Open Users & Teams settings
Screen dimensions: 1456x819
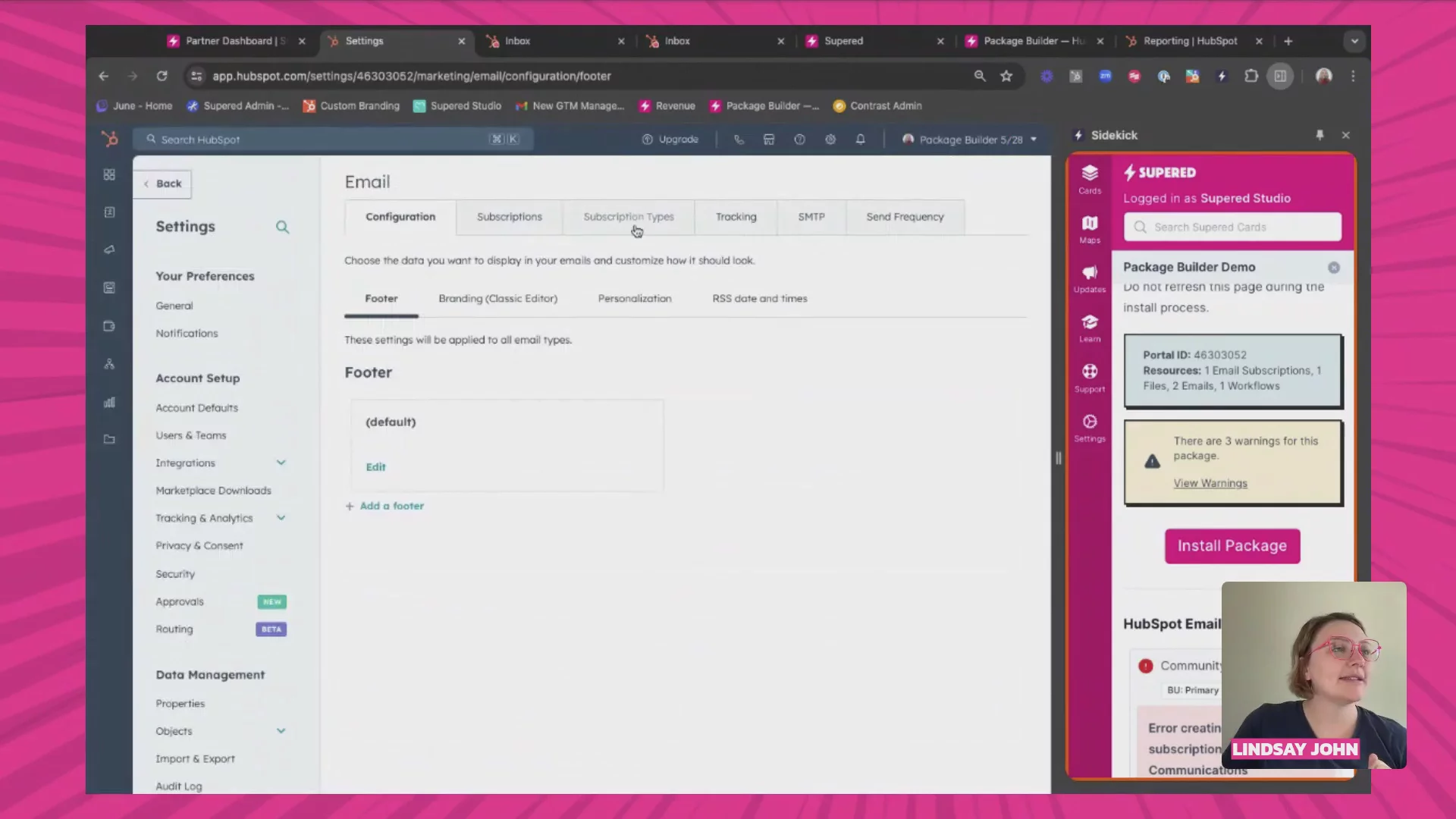coord(190,435)
